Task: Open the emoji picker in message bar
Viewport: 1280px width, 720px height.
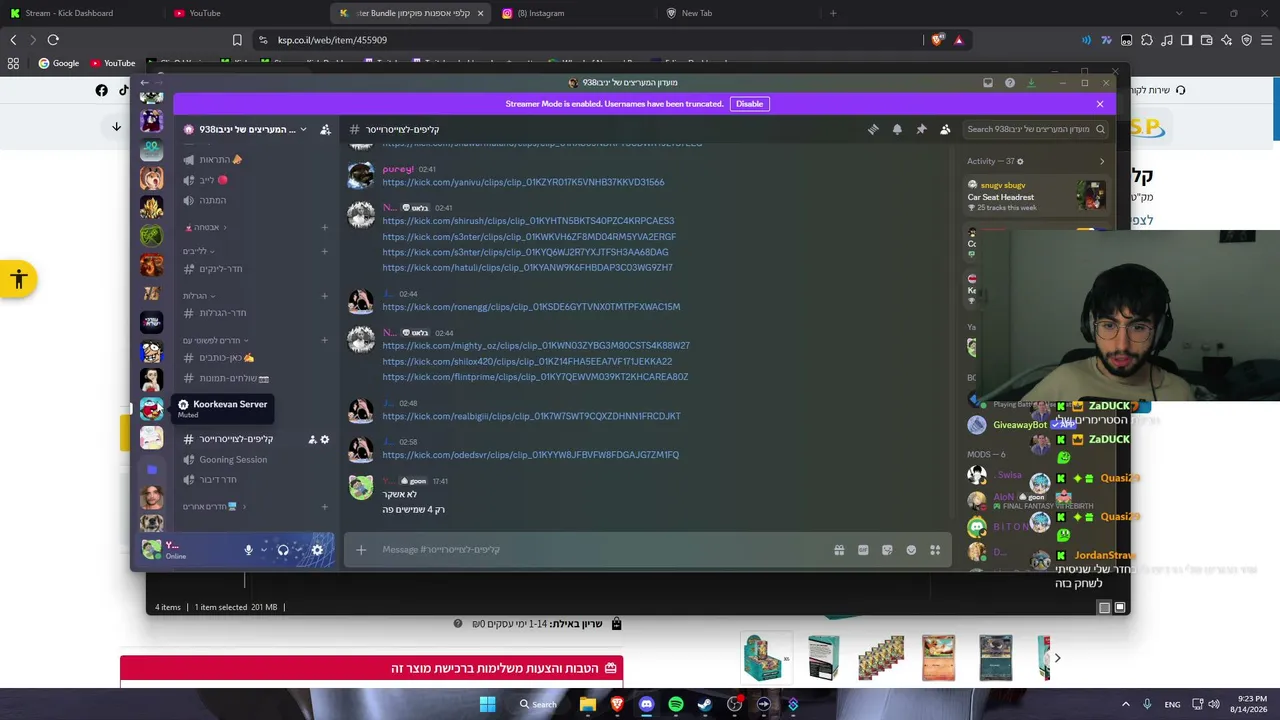Action: (x=911, y=550)
